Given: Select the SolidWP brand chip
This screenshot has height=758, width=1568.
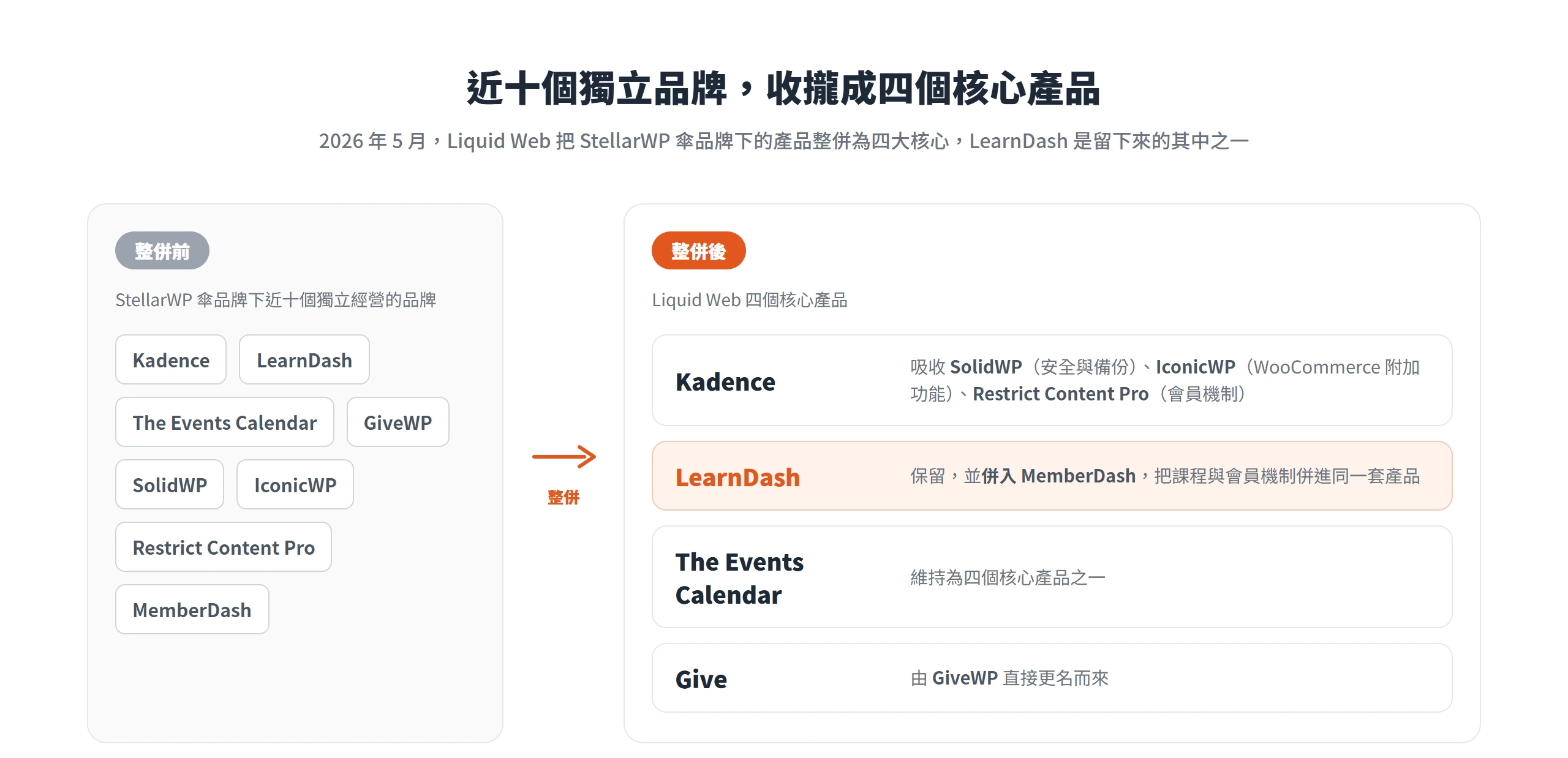Looking at the screenshot, I should [170, 484].
